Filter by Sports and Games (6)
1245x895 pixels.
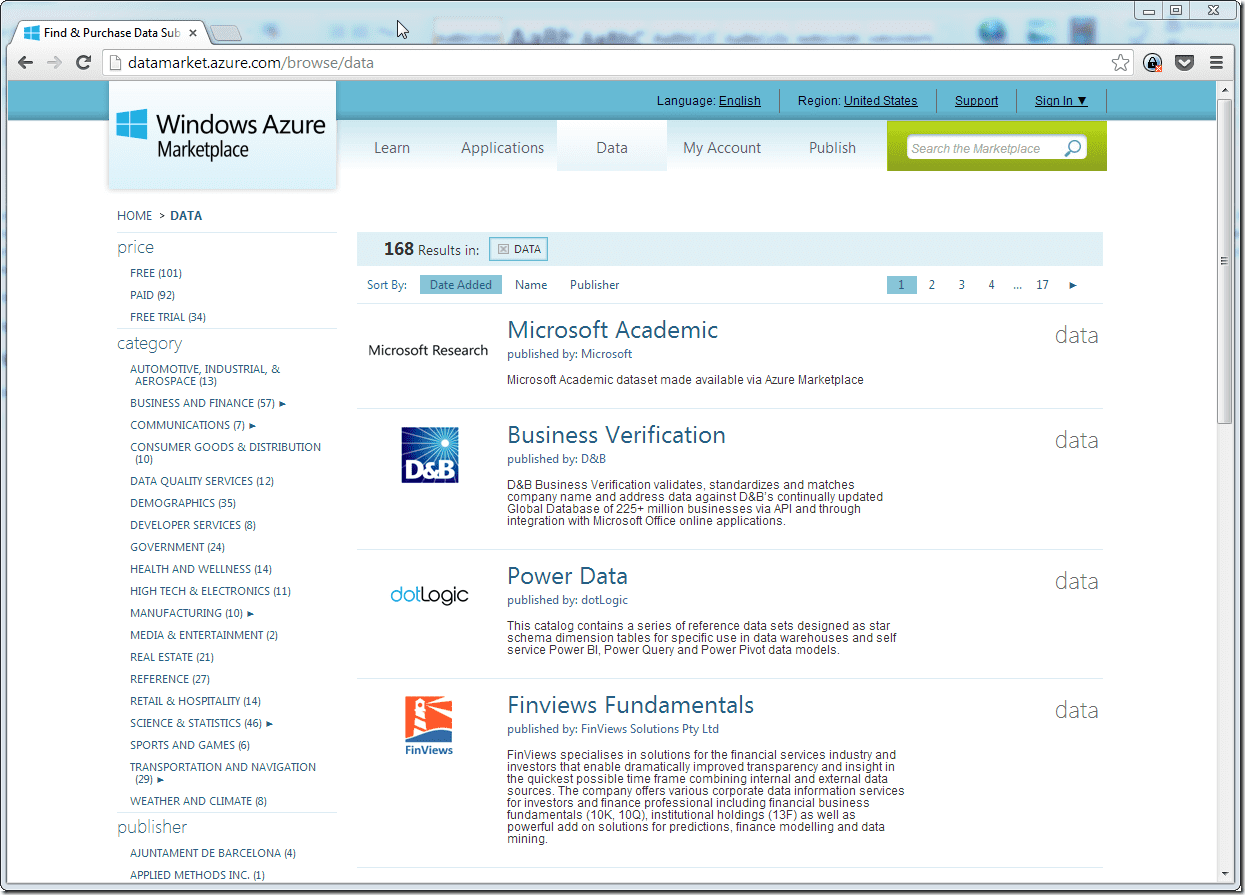(190, 745)
